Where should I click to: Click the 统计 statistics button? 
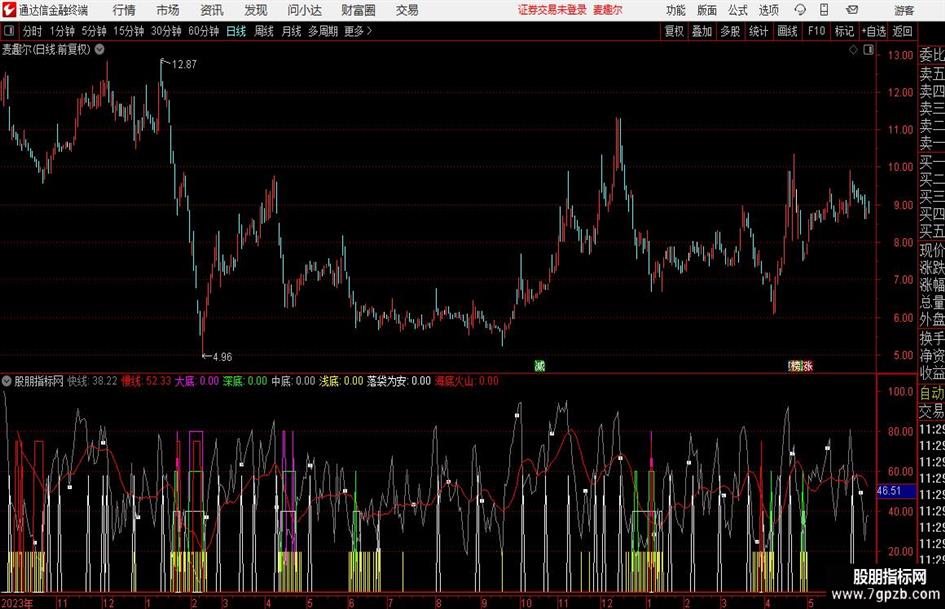(x=758, y=31)
